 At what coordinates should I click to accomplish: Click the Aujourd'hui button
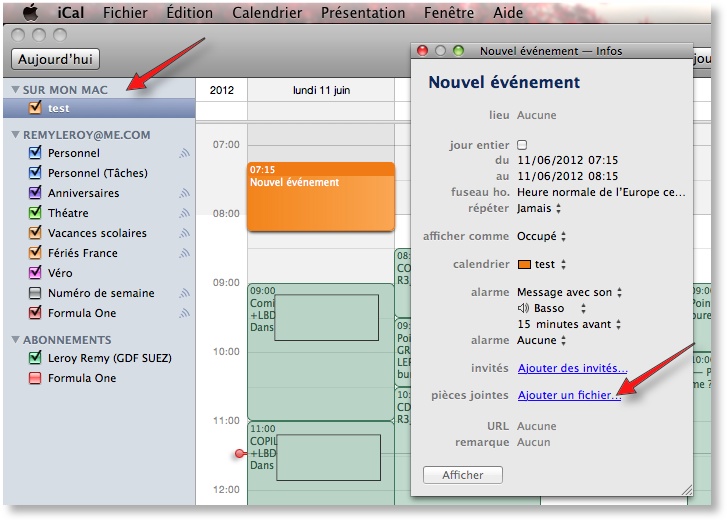[x=55, y=59]
